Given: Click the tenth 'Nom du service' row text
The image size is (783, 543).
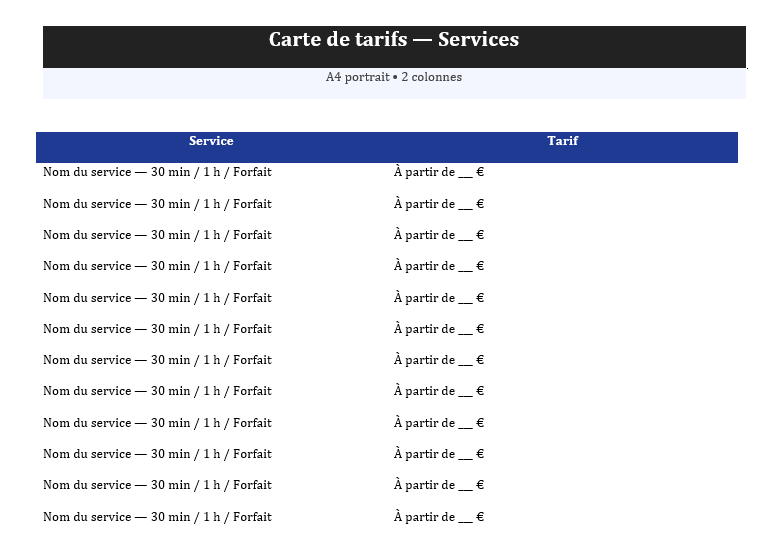Looking at the screenshot, I should (157, 454).
